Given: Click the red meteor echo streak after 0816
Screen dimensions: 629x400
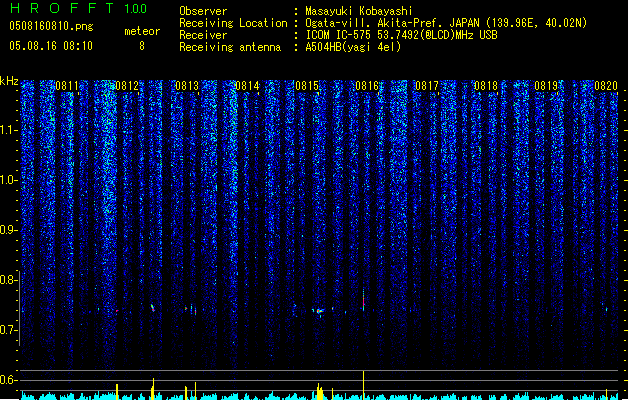Looking at the screenshot, I should click(x=363, y=300).
